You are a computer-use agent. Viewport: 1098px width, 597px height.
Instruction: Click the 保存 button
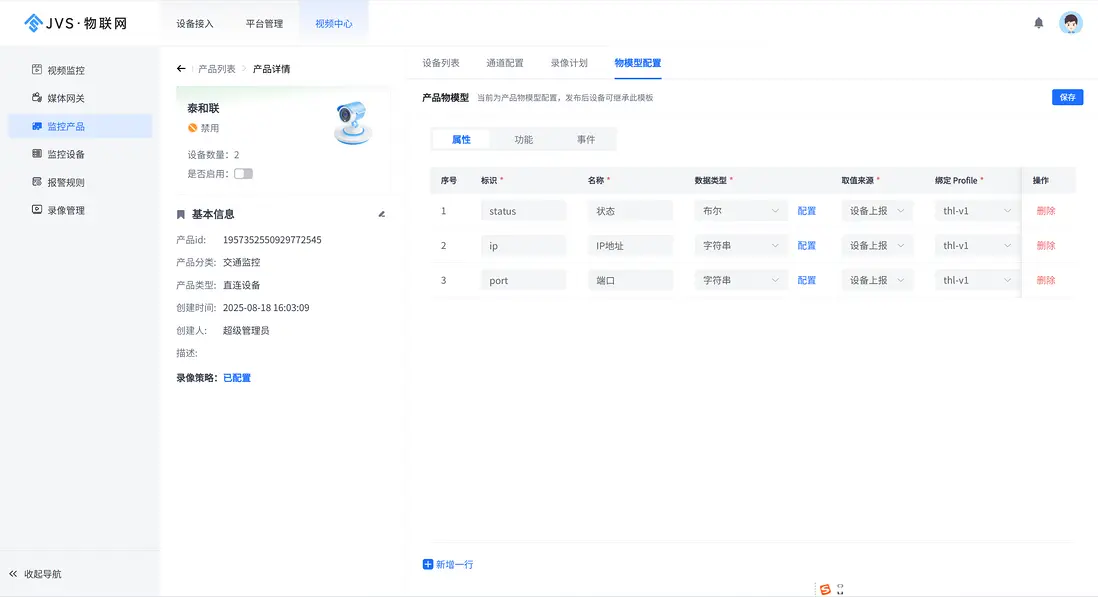[1067, 97]
